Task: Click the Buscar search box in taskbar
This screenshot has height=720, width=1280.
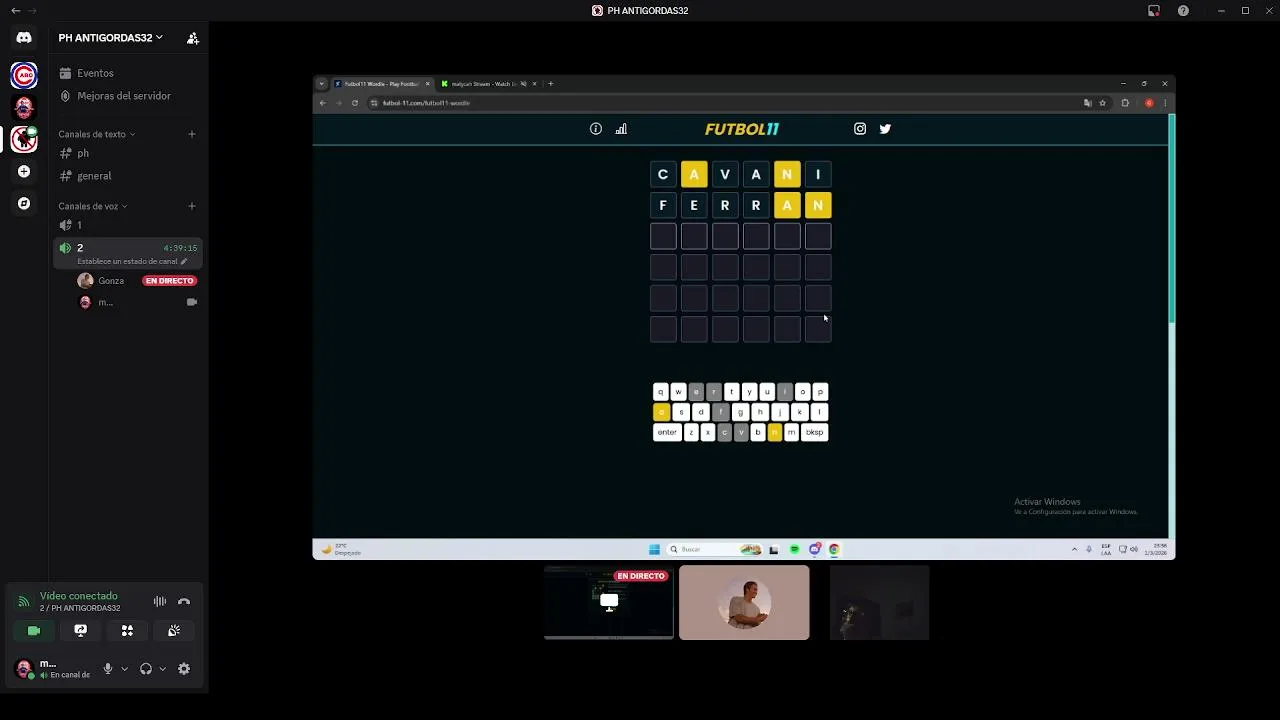Action: pyautogui.click(x=714, y=549)
